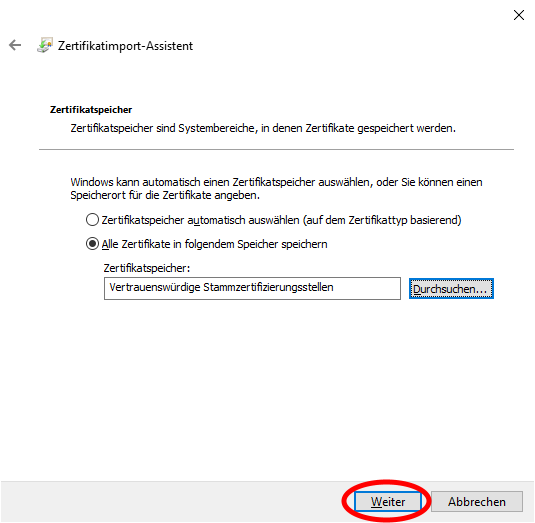
Task: Click the 'Zertifikatimport-Assistent' title text
Action: (125, 46)
